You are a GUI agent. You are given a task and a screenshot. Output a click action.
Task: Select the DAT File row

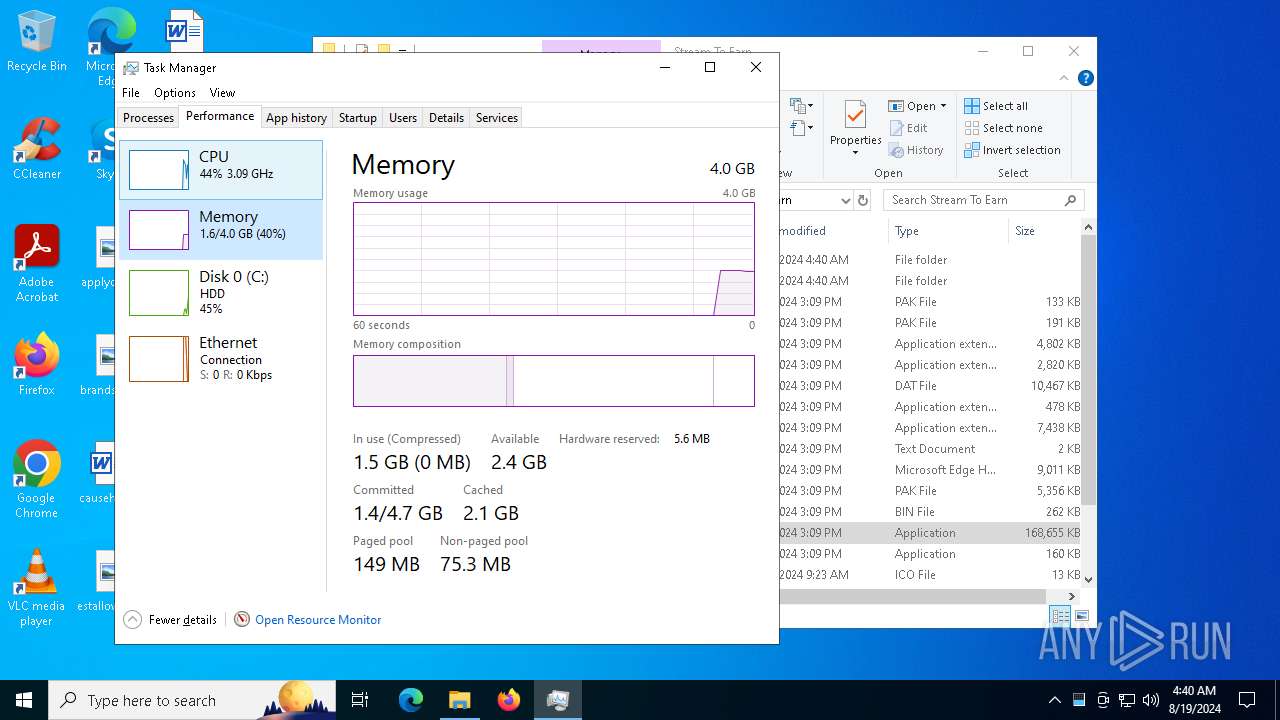[930, 386]
